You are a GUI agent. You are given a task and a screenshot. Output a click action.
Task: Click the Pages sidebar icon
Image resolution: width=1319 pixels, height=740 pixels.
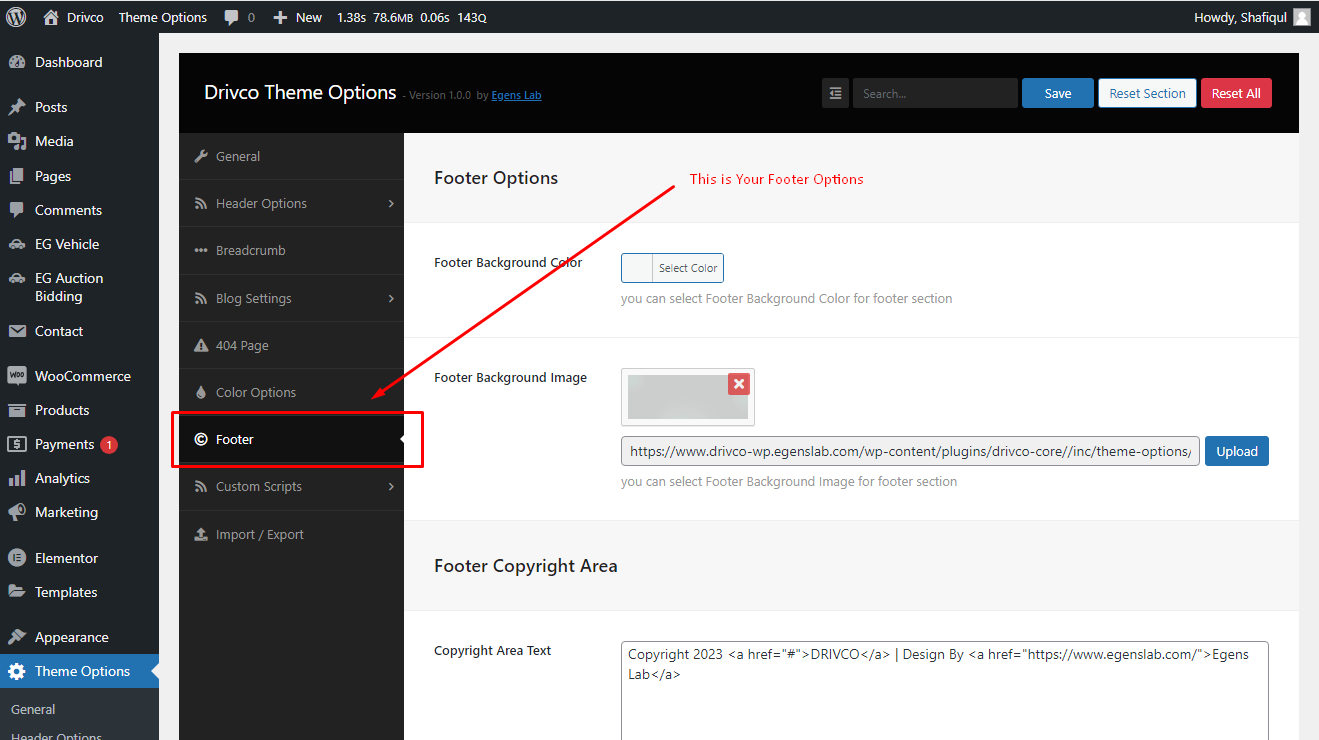coord(16,176)
